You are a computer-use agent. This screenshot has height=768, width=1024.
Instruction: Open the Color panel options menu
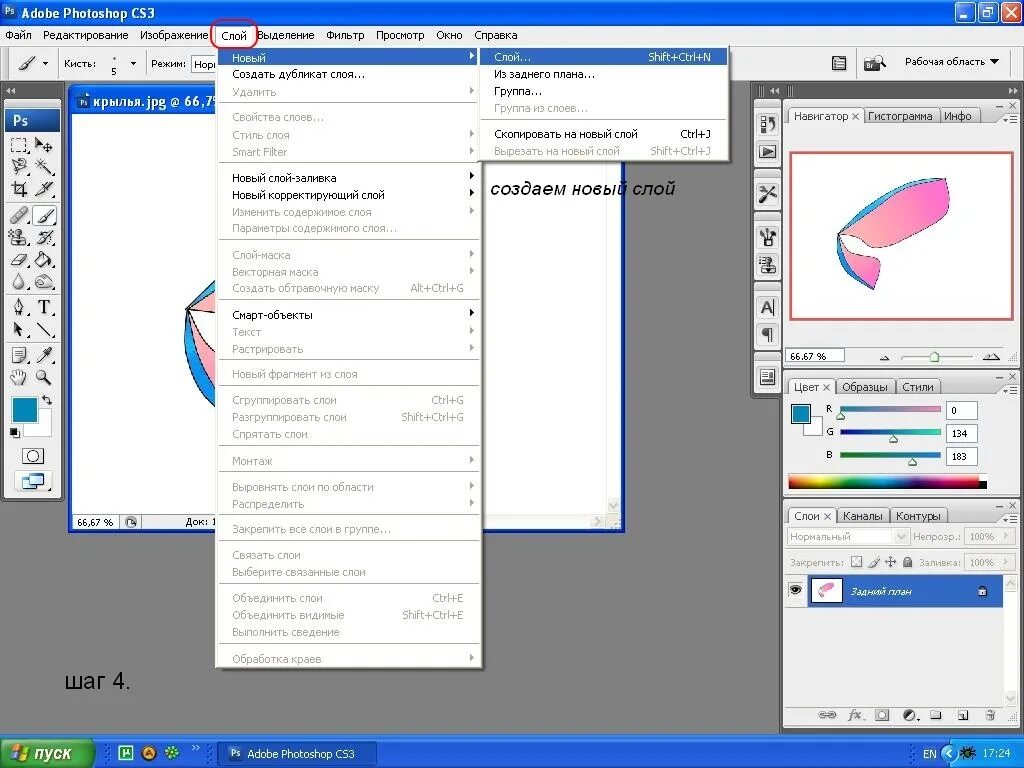1010,390
